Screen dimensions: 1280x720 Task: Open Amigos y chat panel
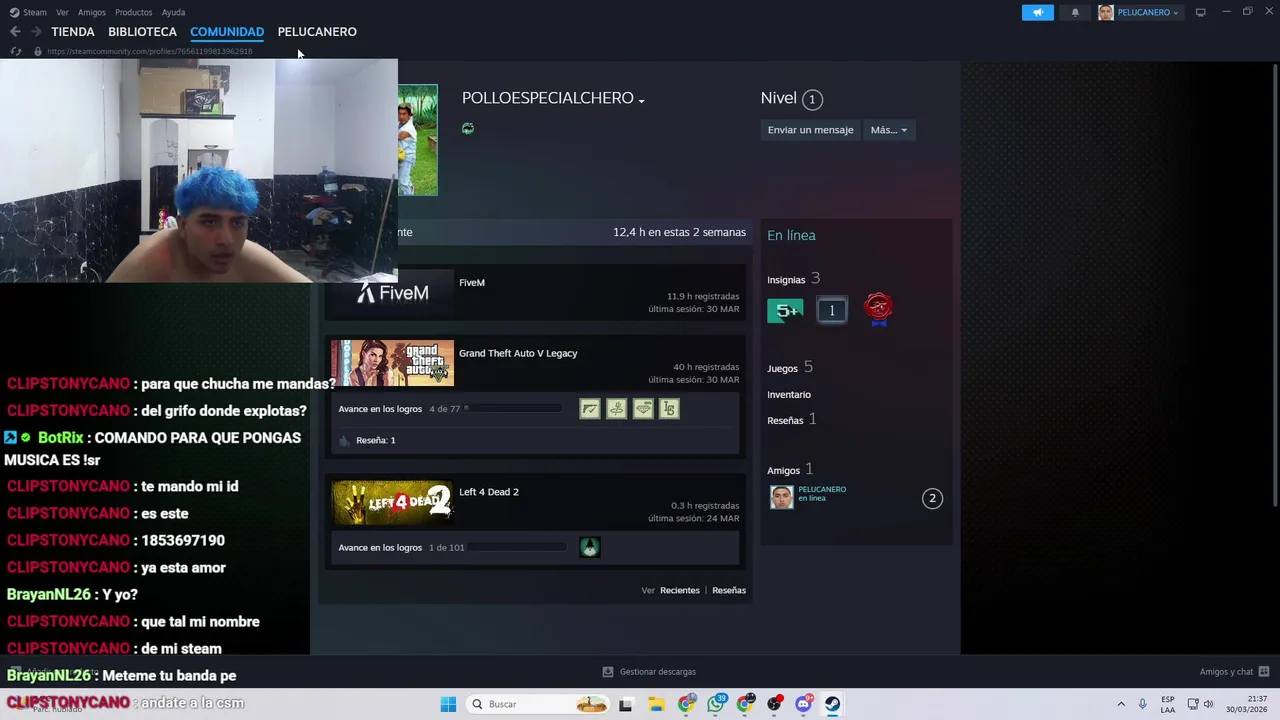(x=1234, y=672)
